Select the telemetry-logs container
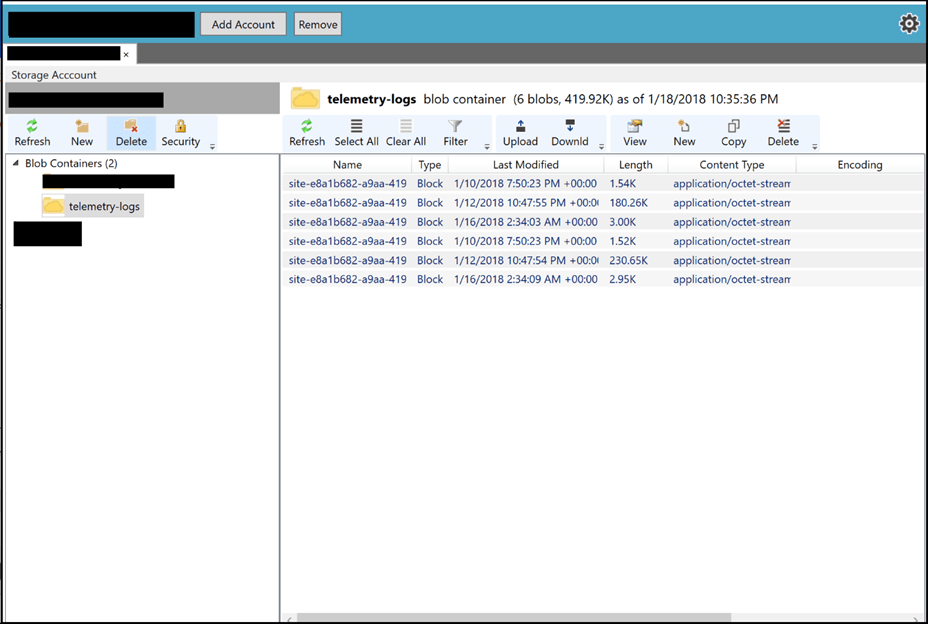 [x=104, y=207]
